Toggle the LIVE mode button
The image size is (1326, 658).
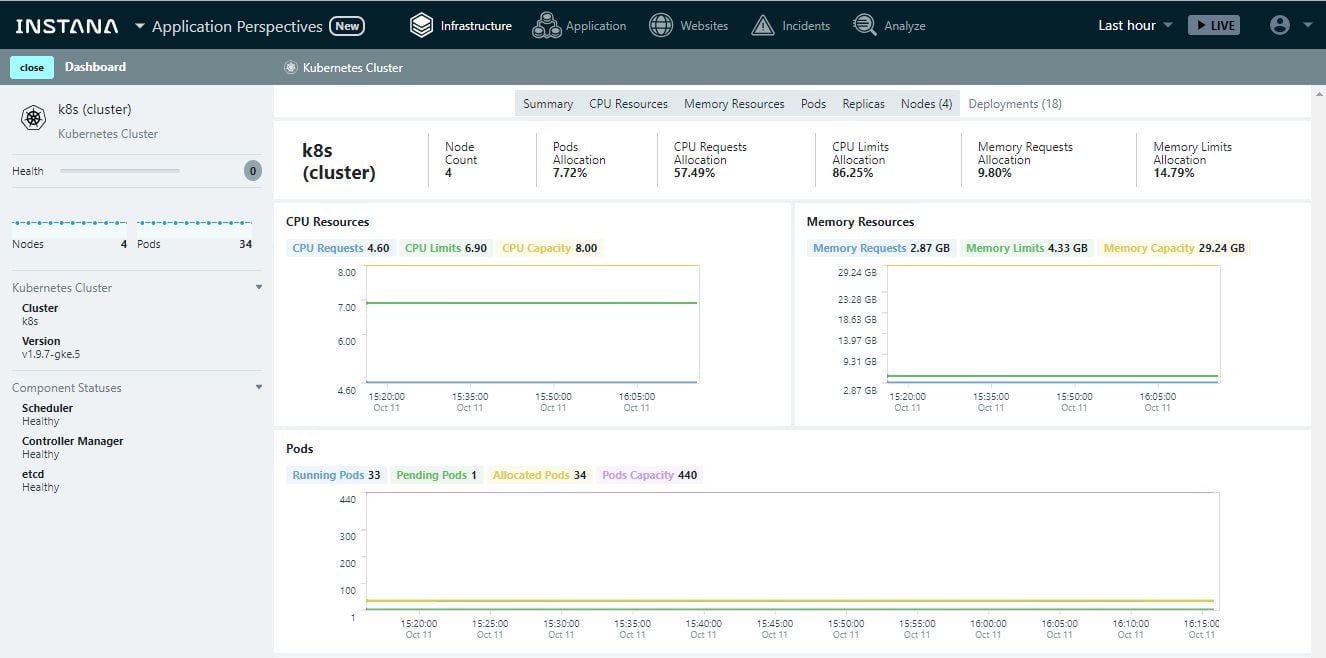click(1213, 26)
